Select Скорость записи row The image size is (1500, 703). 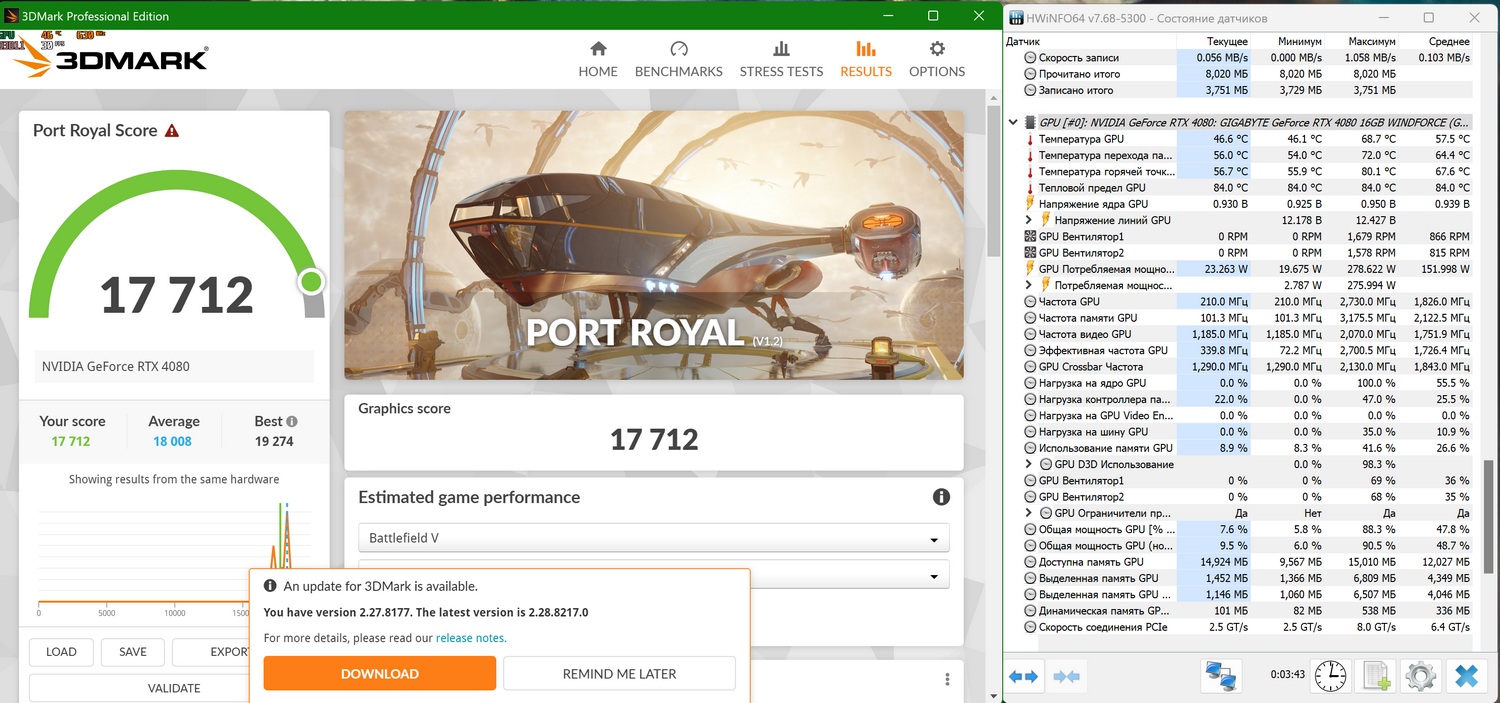tap(1239, 58)
